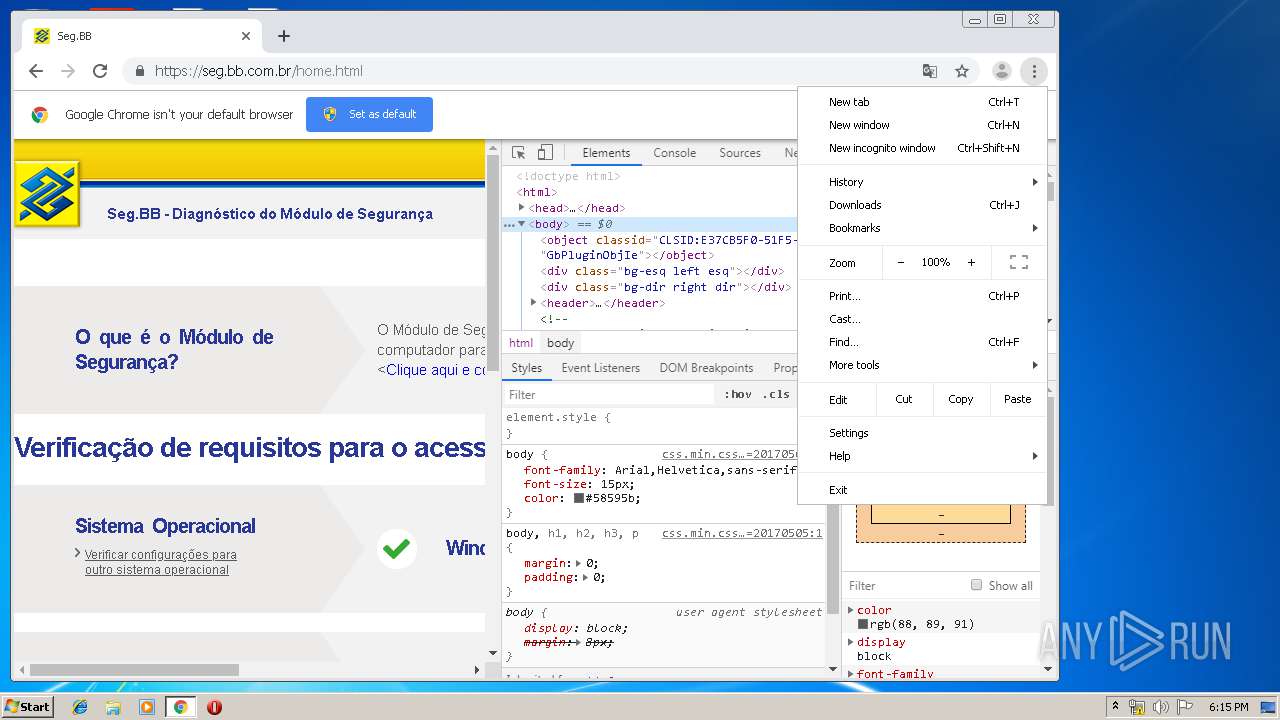Click the Start button
The image size is (1280, 720).
27,707
